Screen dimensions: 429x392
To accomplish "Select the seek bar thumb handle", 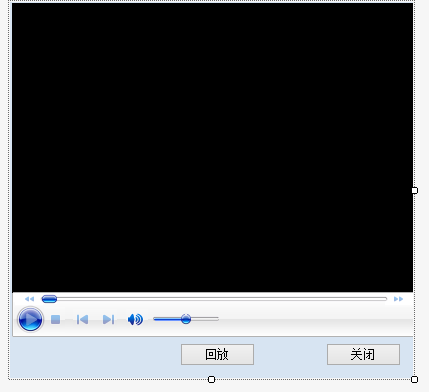I will (x=49, y=299).
